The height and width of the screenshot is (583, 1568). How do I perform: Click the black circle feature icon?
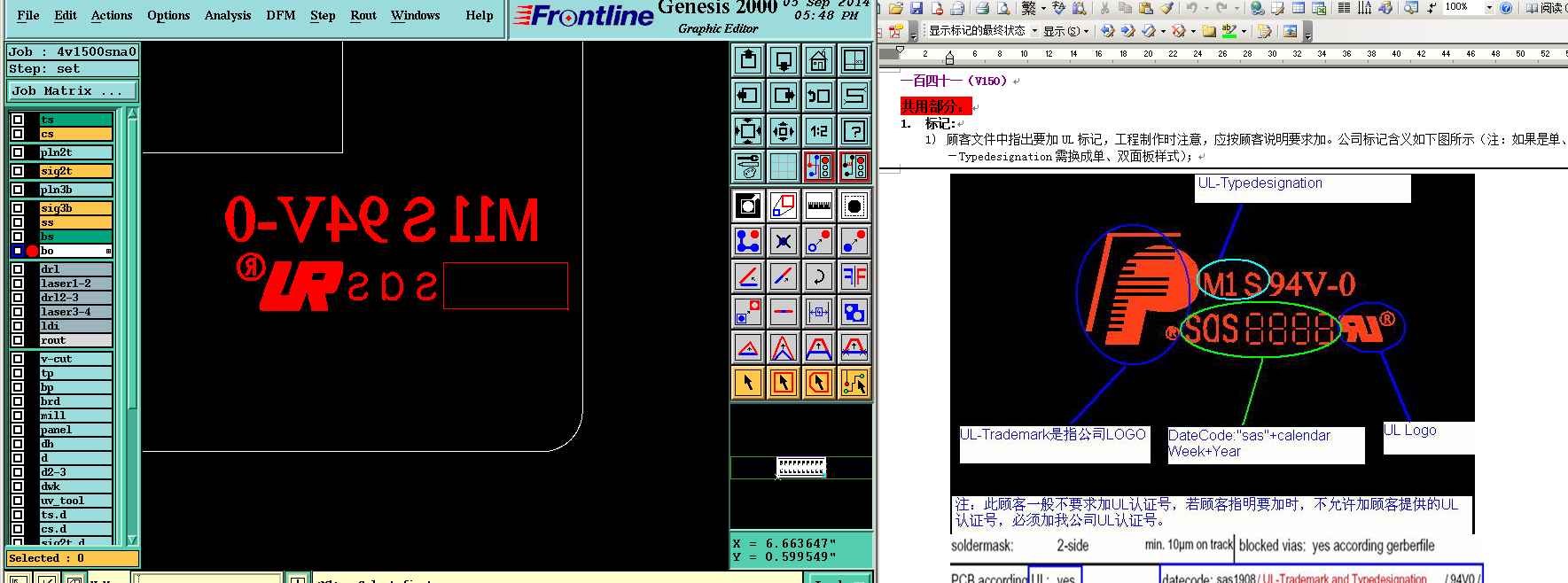(854, 206)
